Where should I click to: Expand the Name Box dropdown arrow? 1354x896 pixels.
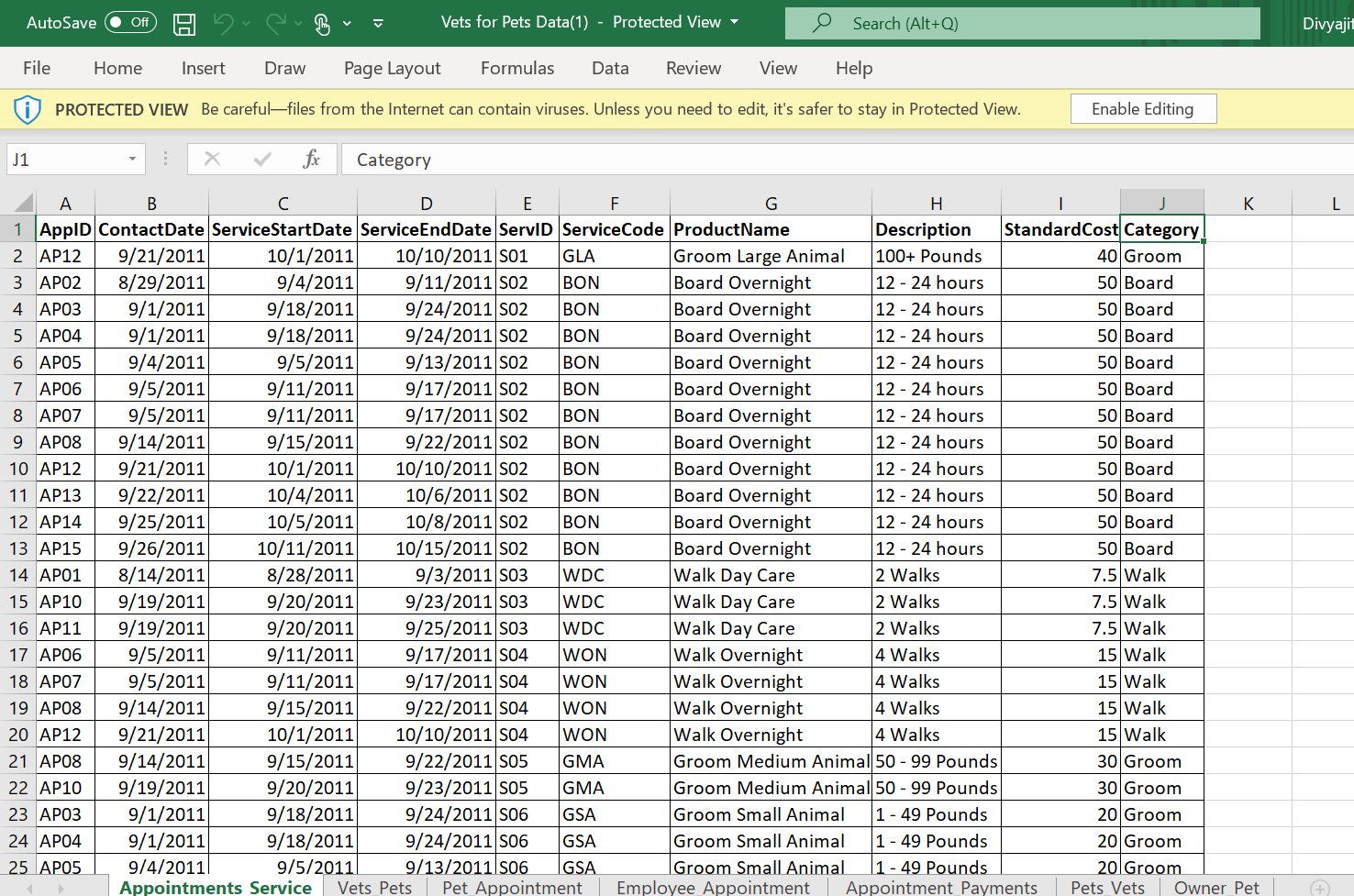132,160
